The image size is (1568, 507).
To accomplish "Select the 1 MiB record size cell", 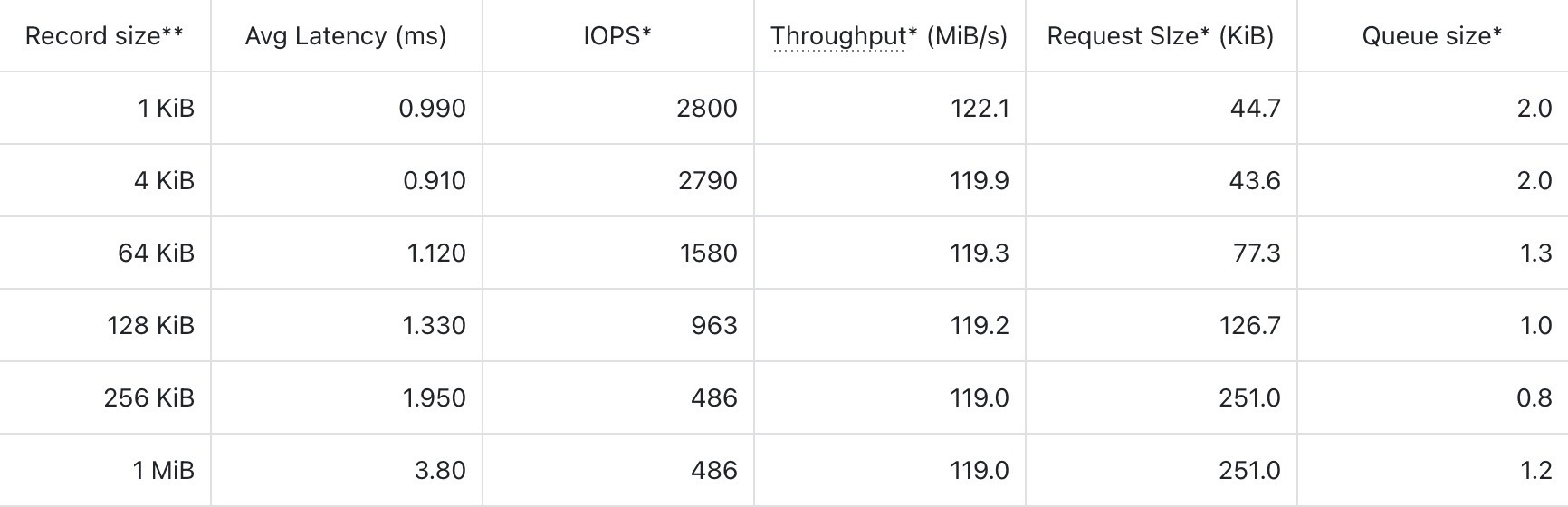I will pos(163,471).
